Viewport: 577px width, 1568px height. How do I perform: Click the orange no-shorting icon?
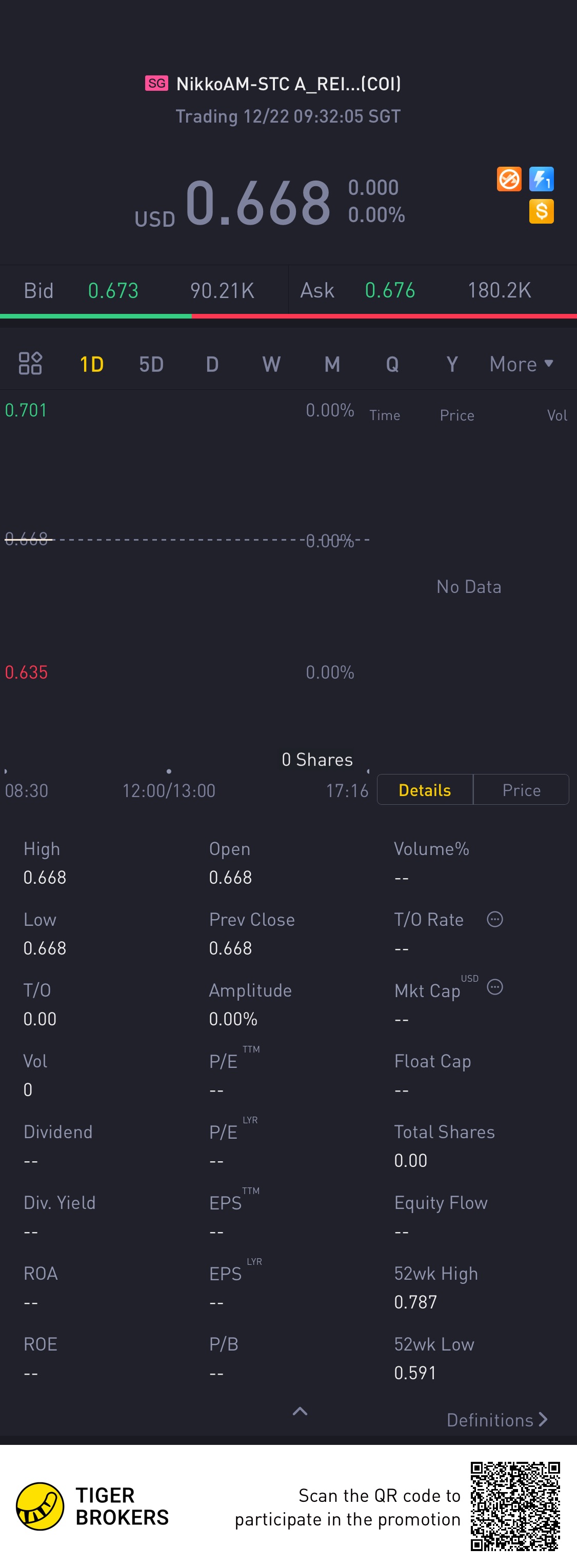pyautogui.click(x=509, y=179)
